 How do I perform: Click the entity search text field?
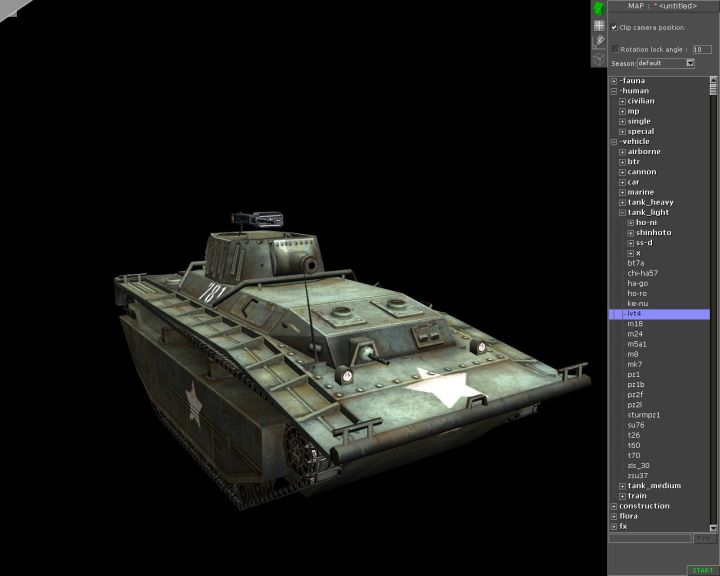tap(650, 538)
